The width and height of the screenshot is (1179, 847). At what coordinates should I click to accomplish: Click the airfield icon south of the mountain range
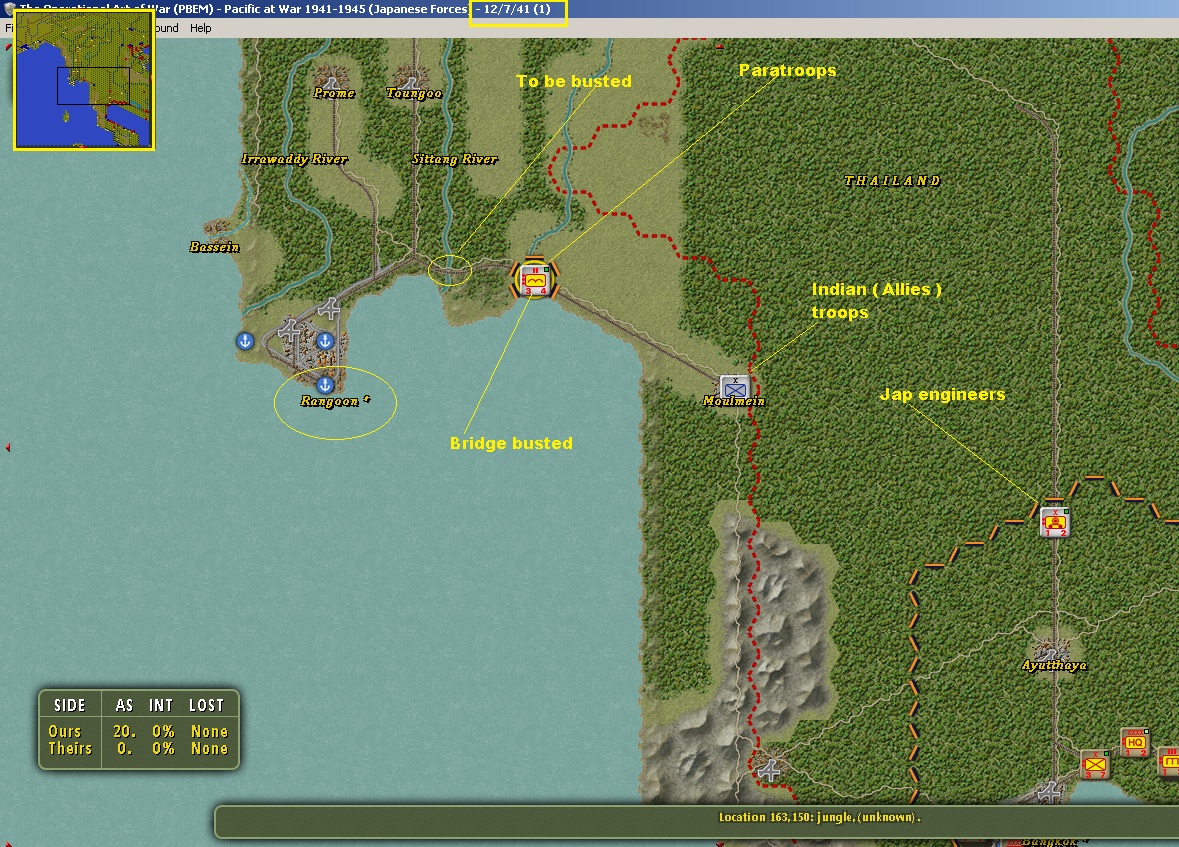click(768, 769)
